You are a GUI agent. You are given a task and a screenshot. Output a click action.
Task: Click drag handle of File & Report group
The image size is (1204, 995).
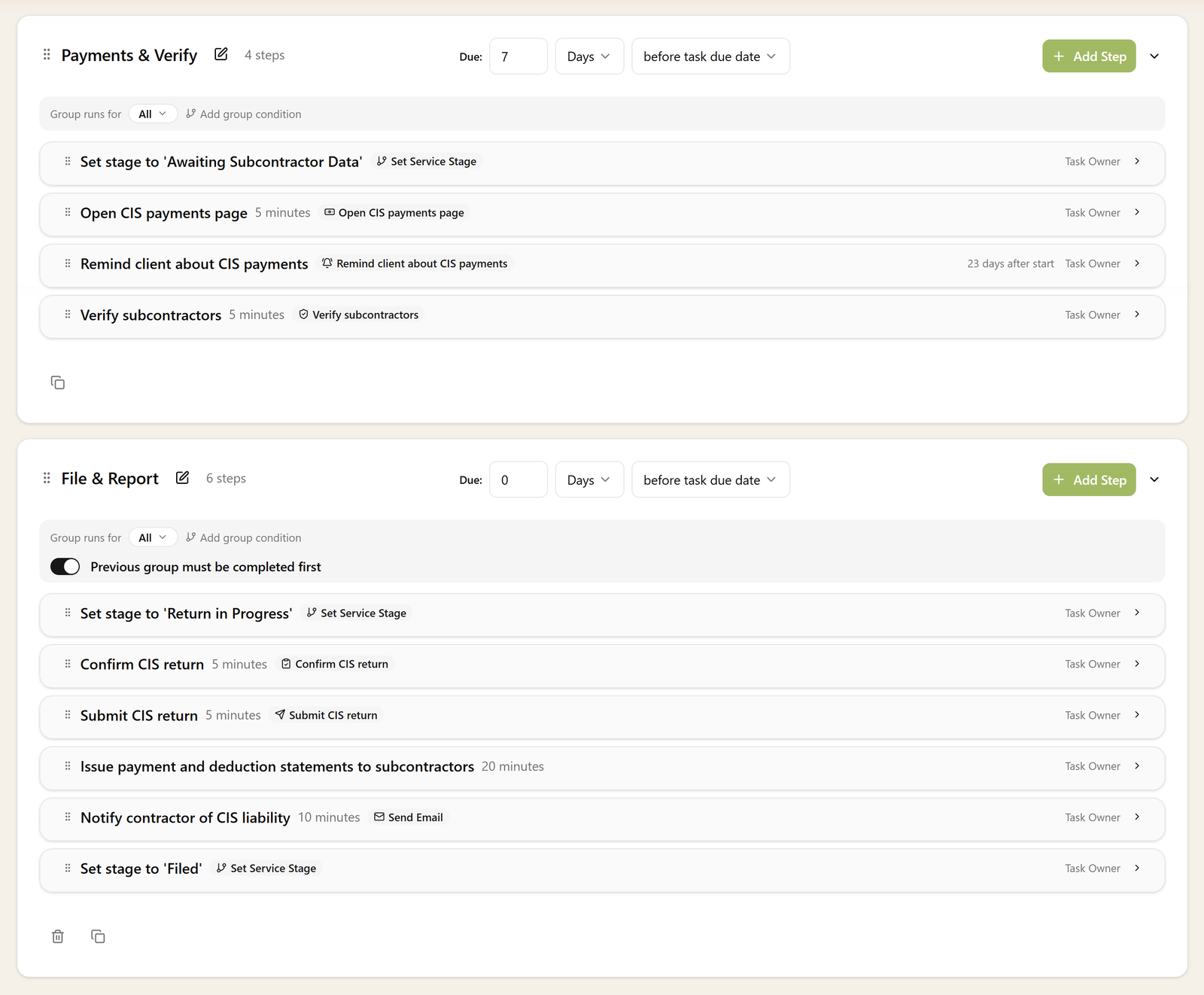click(x=47, y=478)
